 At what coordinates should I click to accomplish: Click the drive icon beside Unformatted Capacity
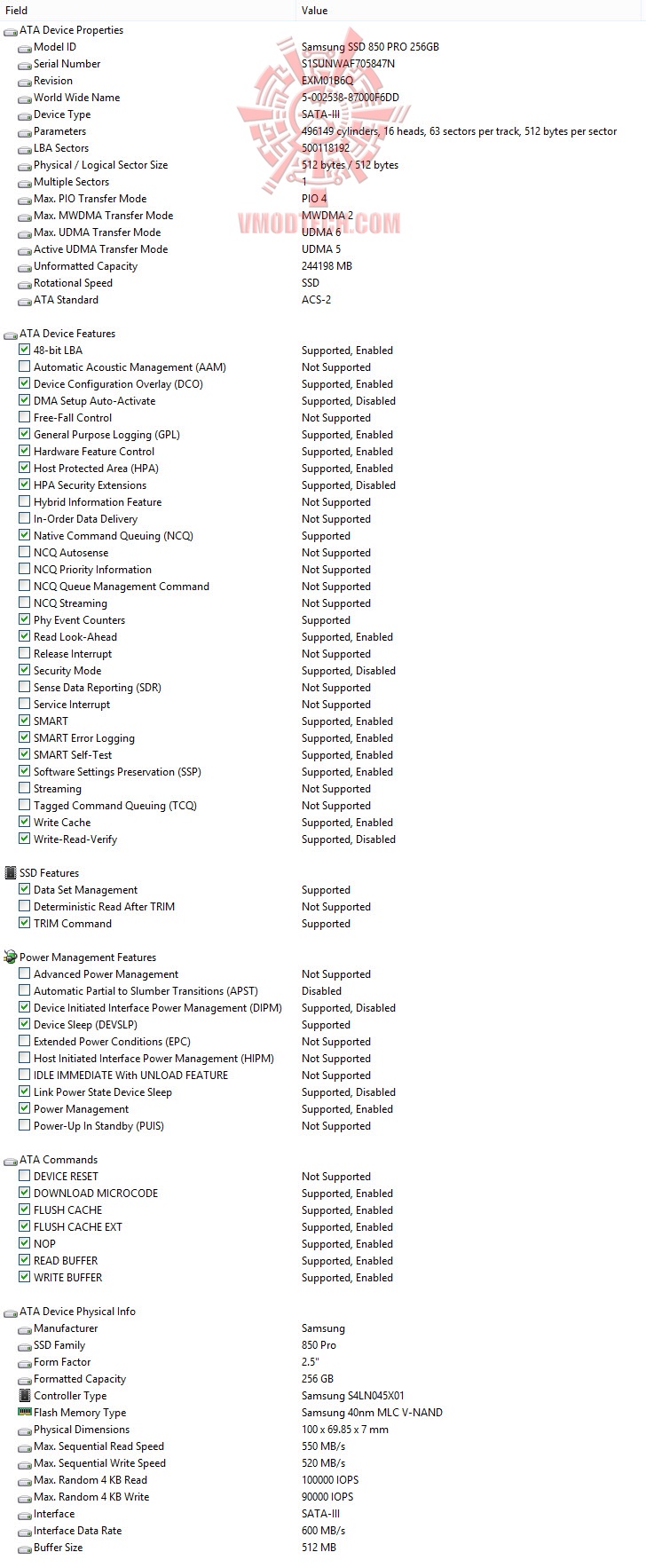(25, 267)
